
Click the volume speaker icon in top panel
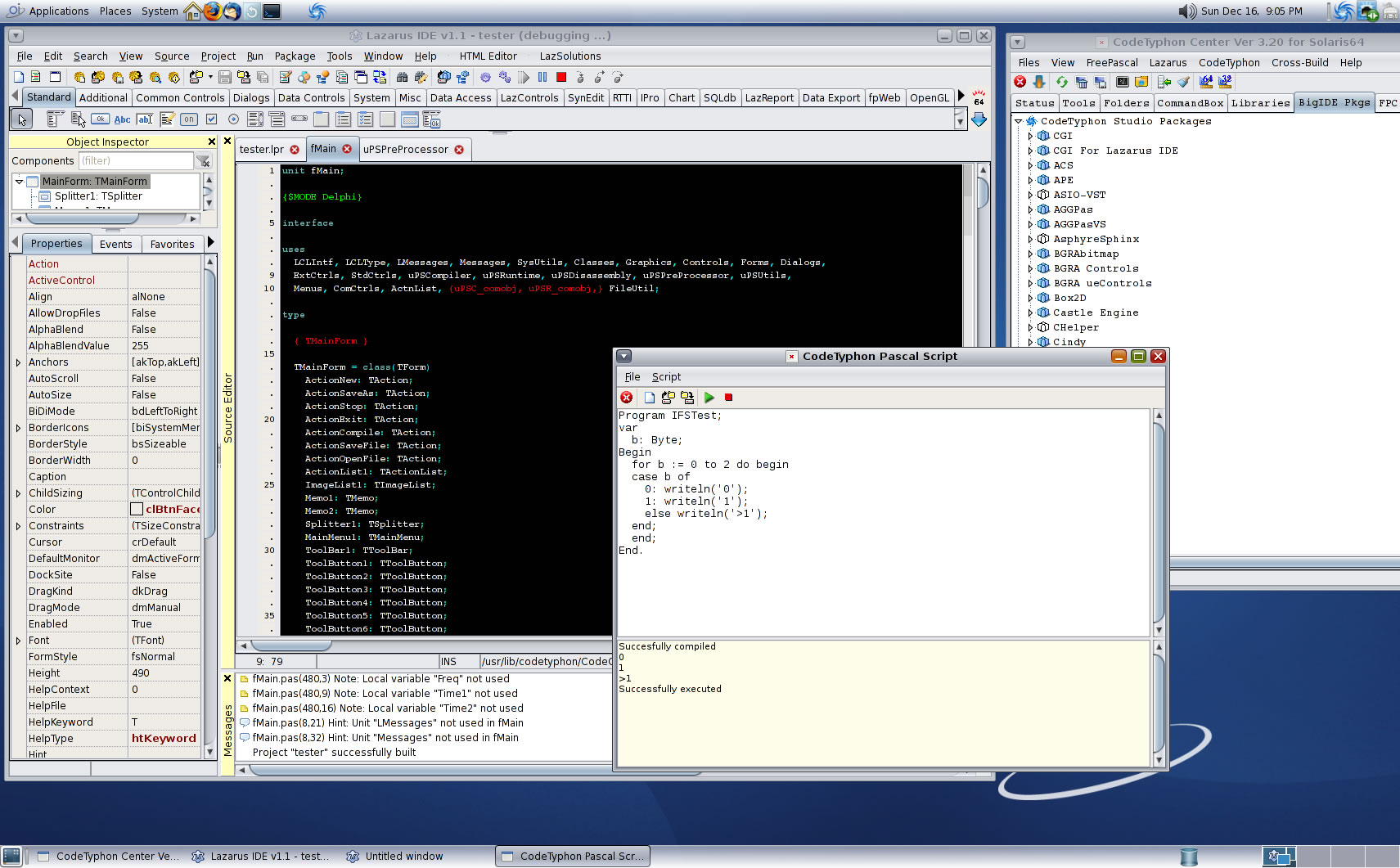point(1187,11)
